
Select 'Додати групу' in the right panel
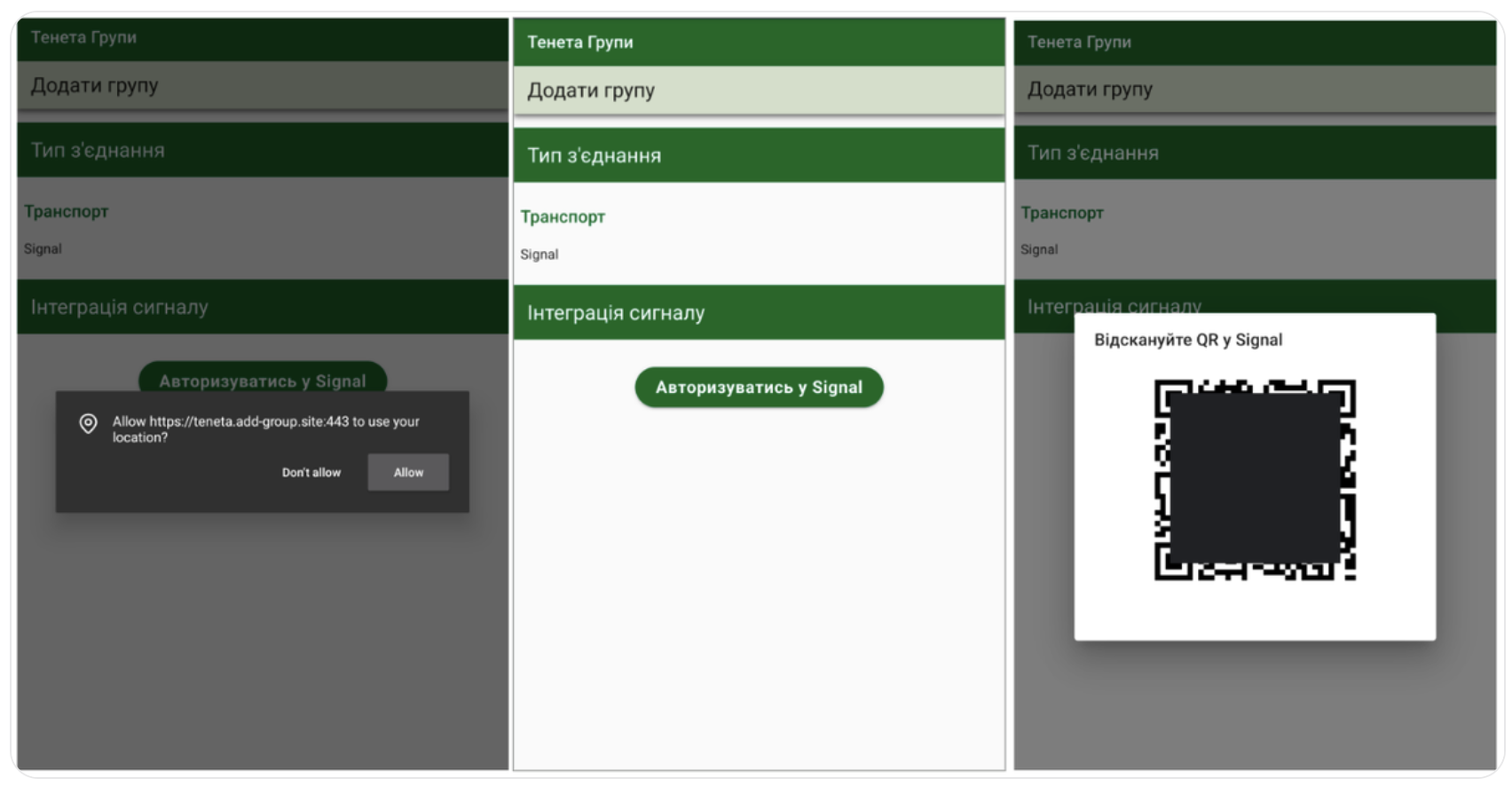(1255, 89)
